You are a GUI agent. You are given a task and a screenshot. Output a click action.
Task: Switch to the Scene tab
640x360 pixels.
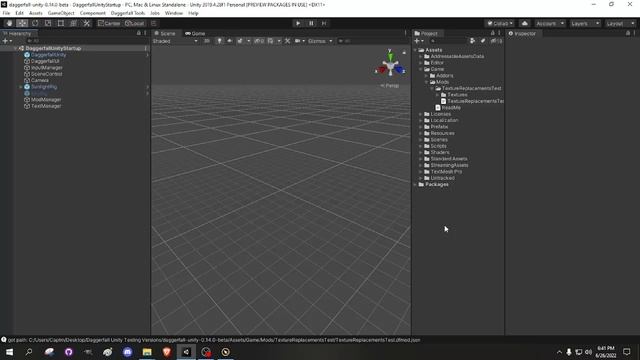pos(165,33)
